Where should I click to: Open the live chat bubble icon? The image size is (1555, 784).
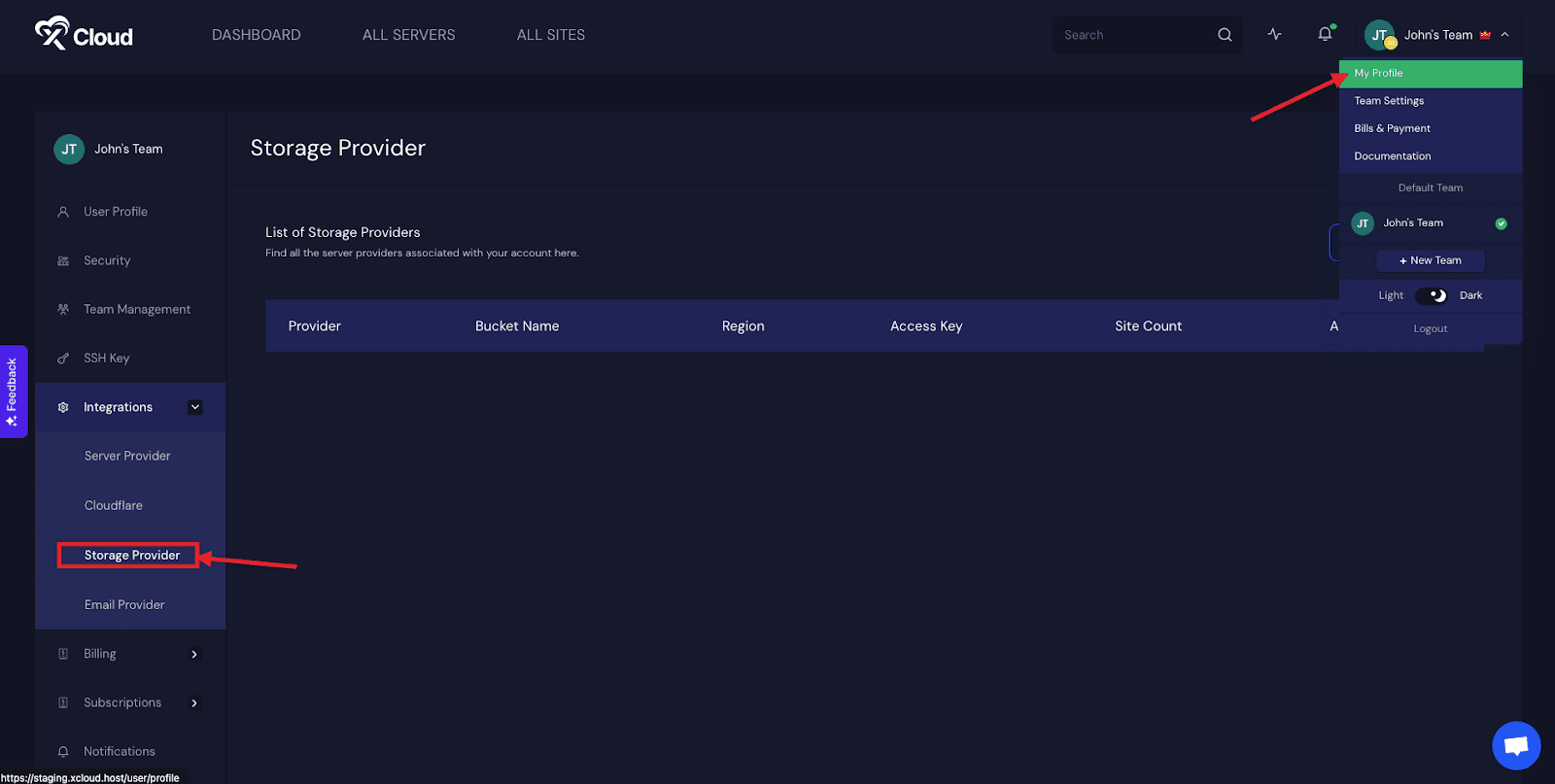pyautogui.click(x=1516, y=745)
